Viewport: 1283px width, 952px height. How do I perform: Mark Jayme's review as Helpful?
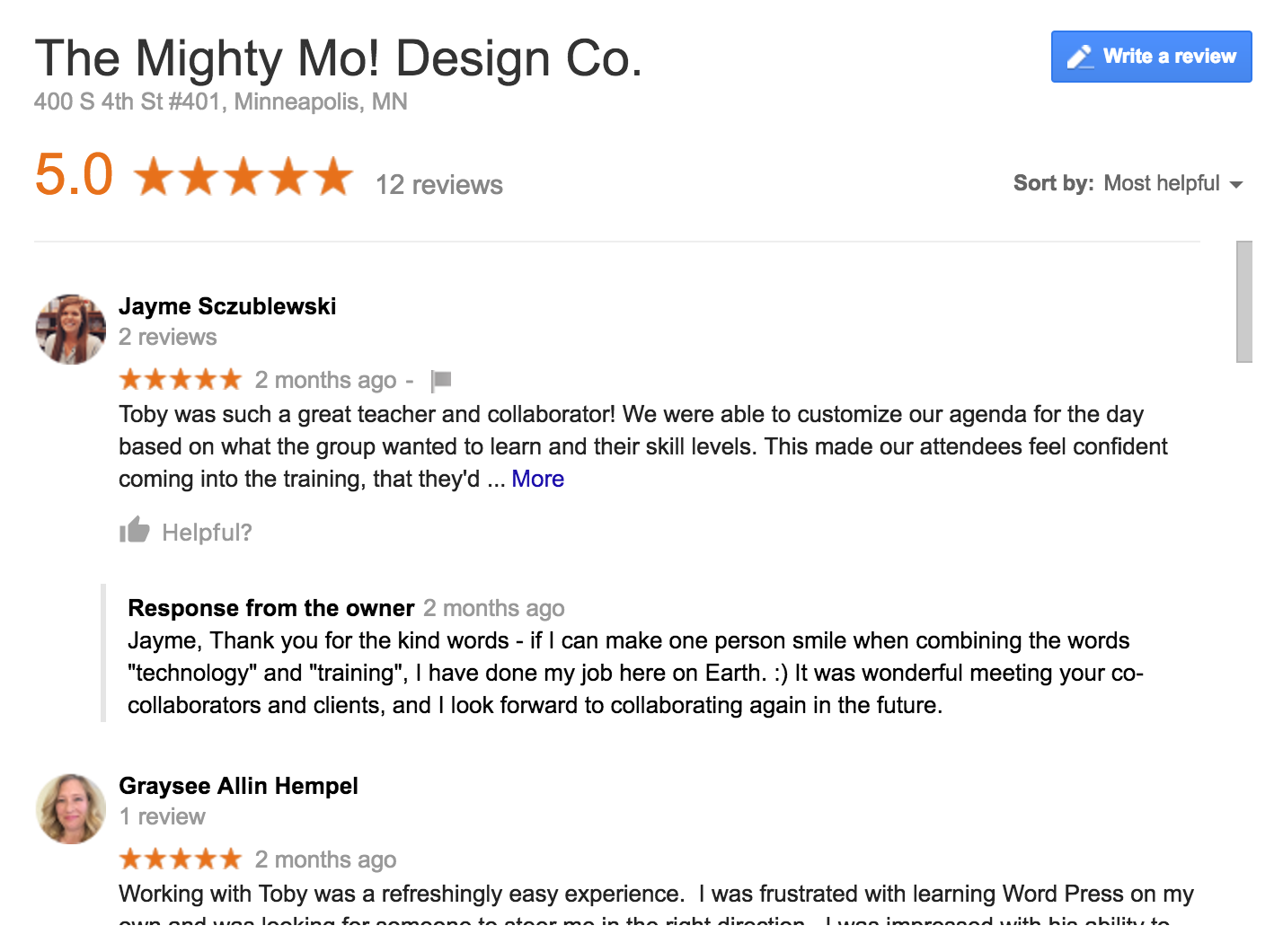(207, 533)
